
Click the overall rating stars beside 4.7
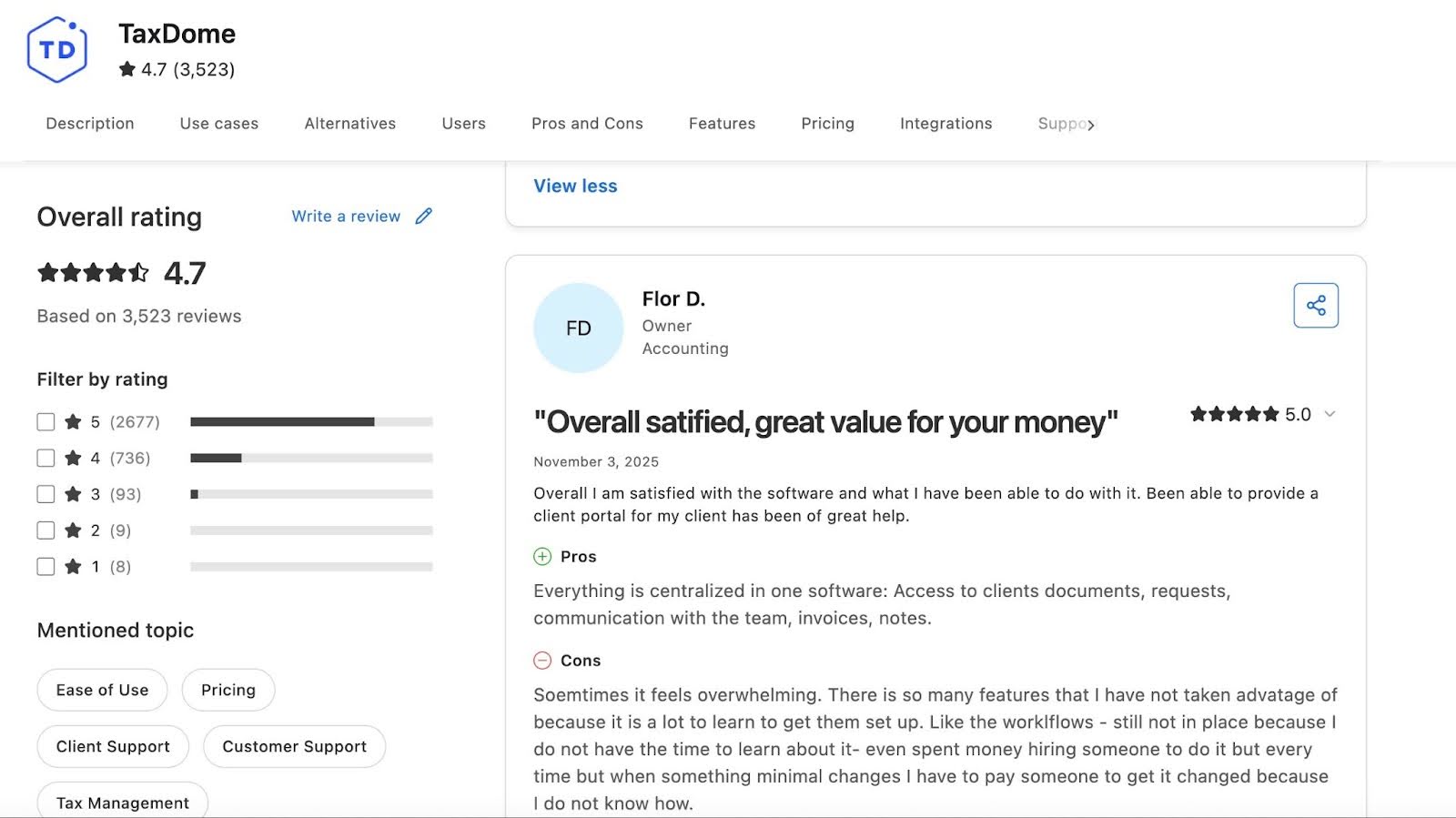pos(93,273)
